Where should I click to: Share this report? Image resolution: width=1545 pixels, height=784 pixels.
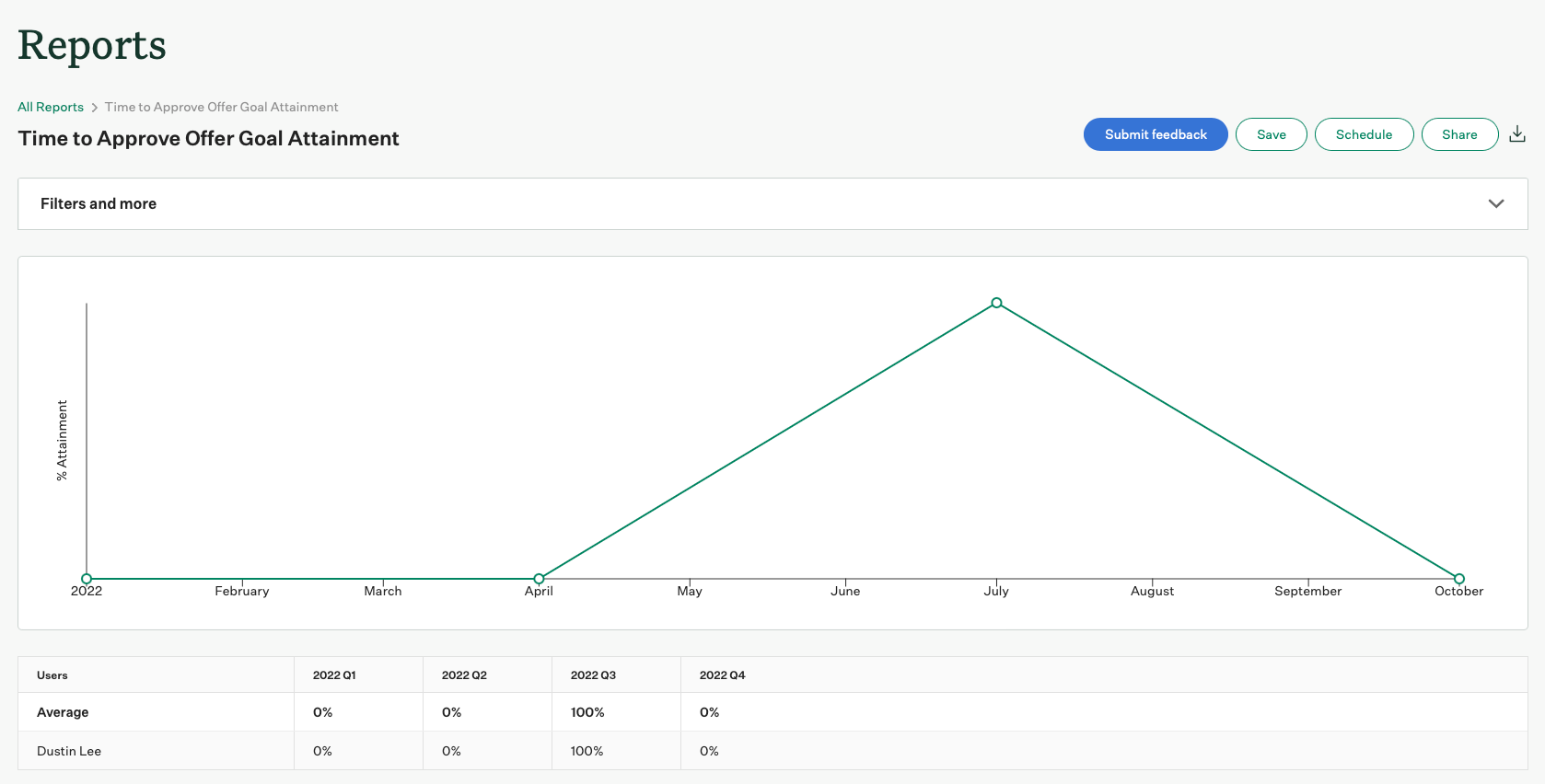click(1458, 134)
